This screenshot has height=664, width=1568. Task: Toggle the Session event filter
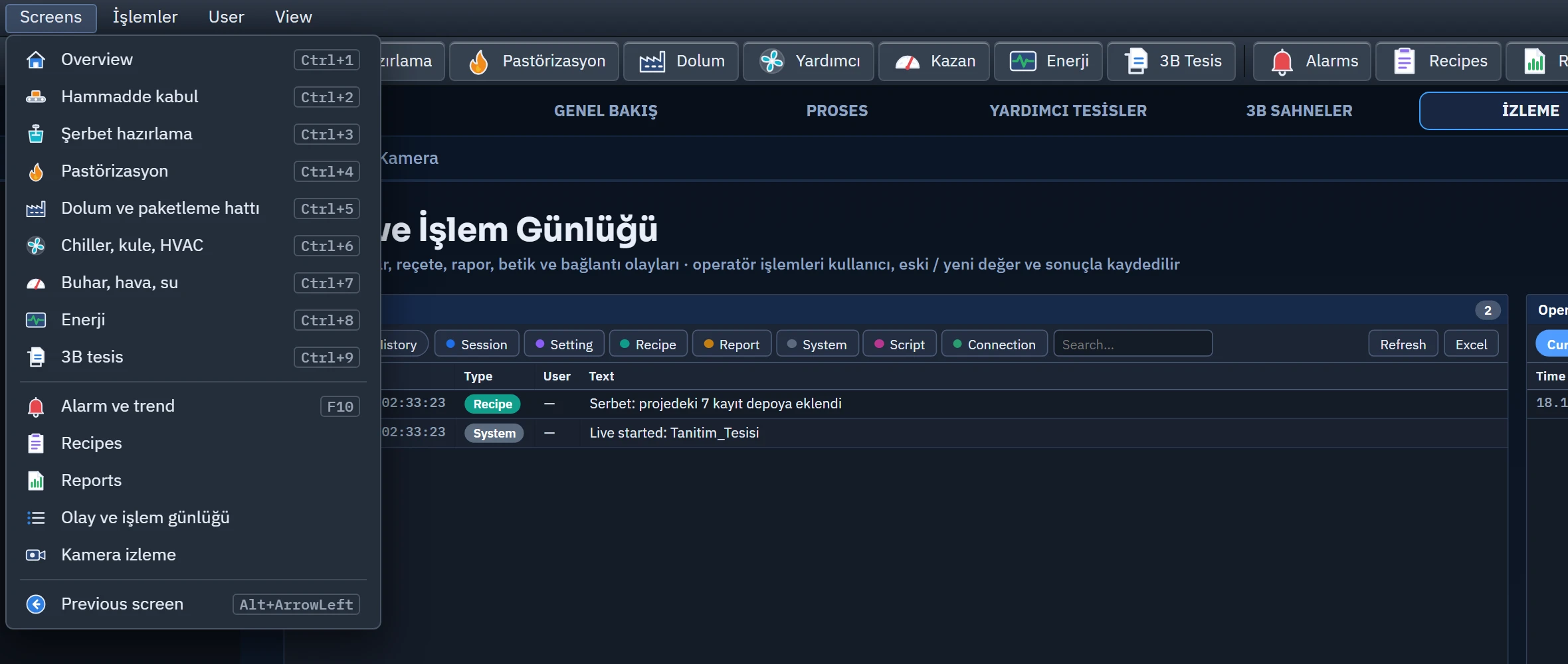477,344
